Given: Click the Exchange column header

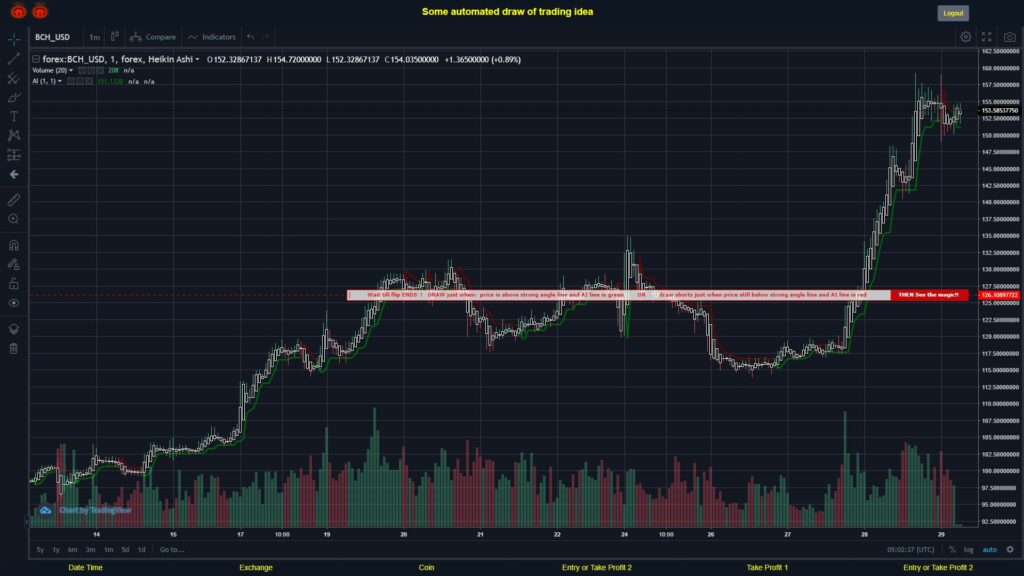Looking at the screenshot, I should pyautogui.click(x=256, y=568).
